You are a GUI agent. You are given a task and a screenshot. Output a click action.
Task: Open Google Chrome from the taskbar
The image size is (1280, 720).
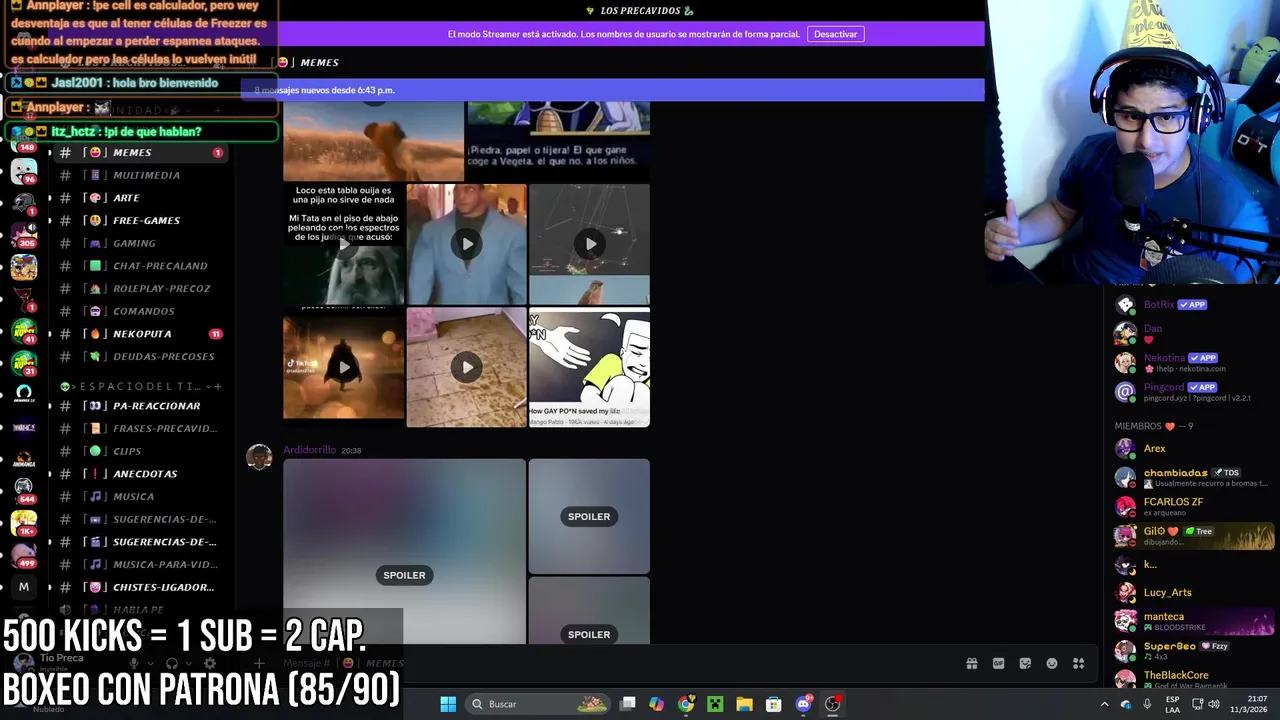click(x=686, y=704)
